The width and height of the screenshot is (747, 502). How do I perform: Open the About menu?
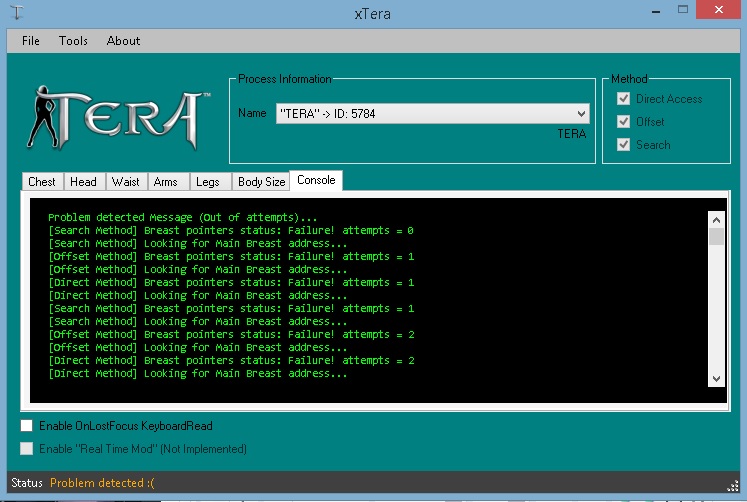(123, 41)
